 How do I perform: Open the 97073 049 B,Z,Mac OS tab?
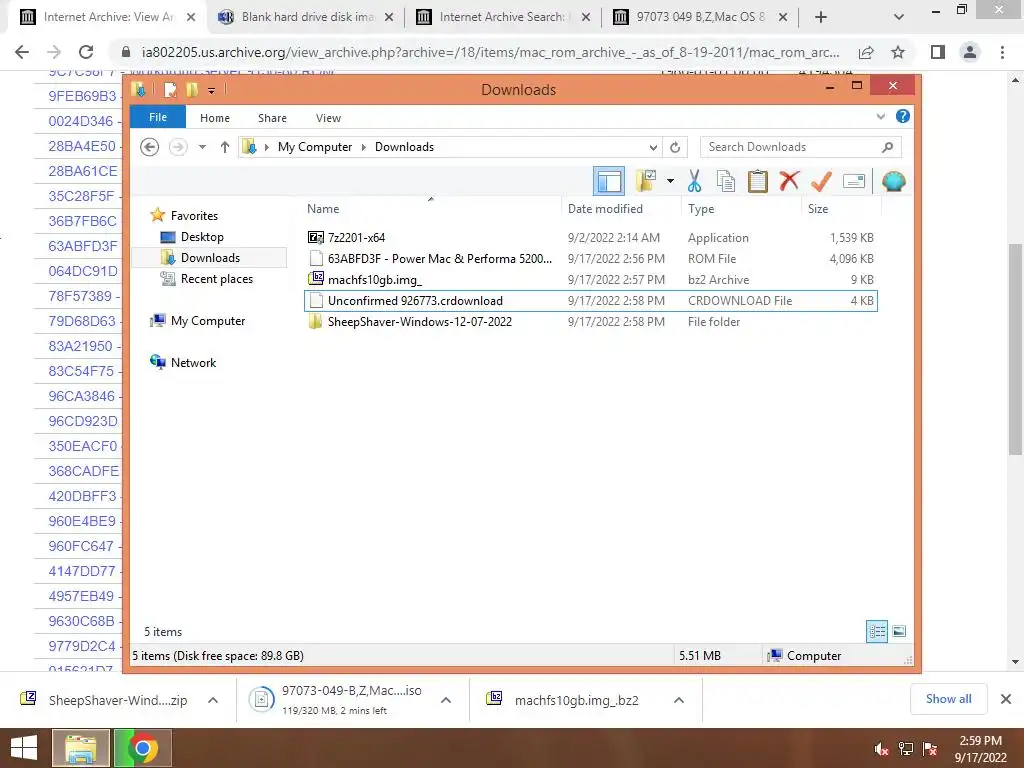tap(699, 17)
